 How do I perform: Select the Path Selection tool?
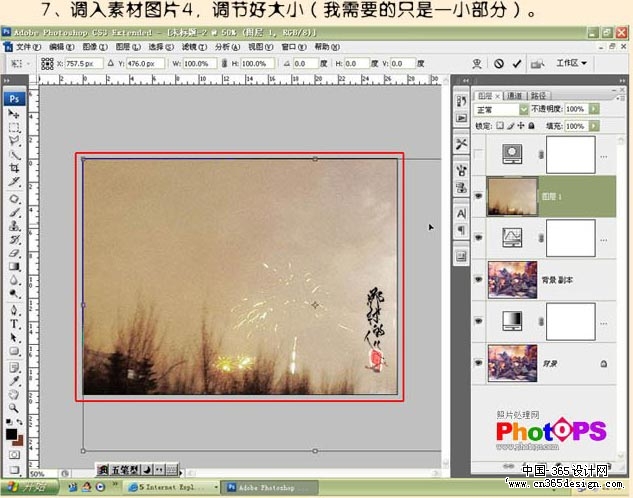tap(14, 337)
